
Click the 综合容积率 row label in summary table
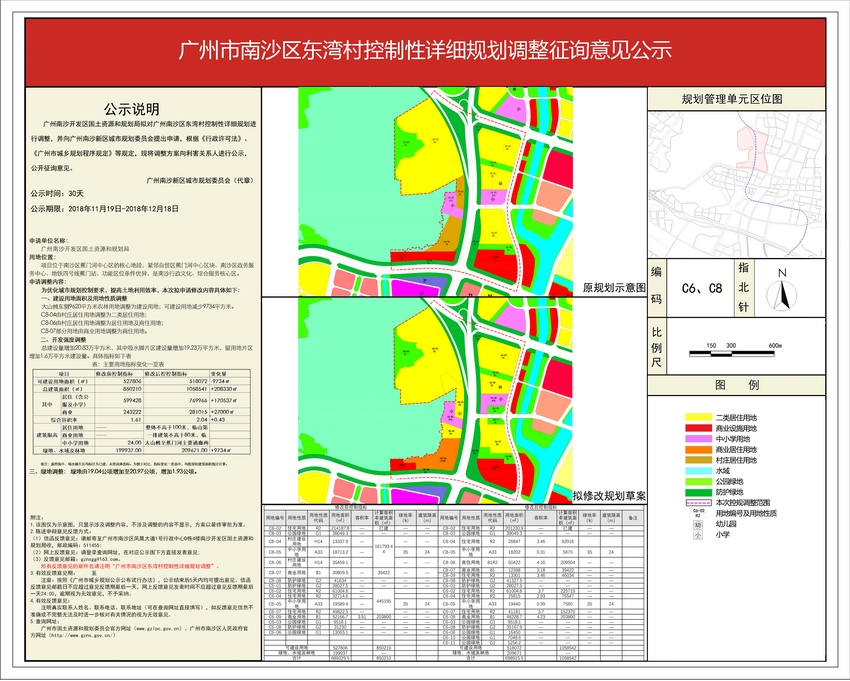click(x=64, y=420)
